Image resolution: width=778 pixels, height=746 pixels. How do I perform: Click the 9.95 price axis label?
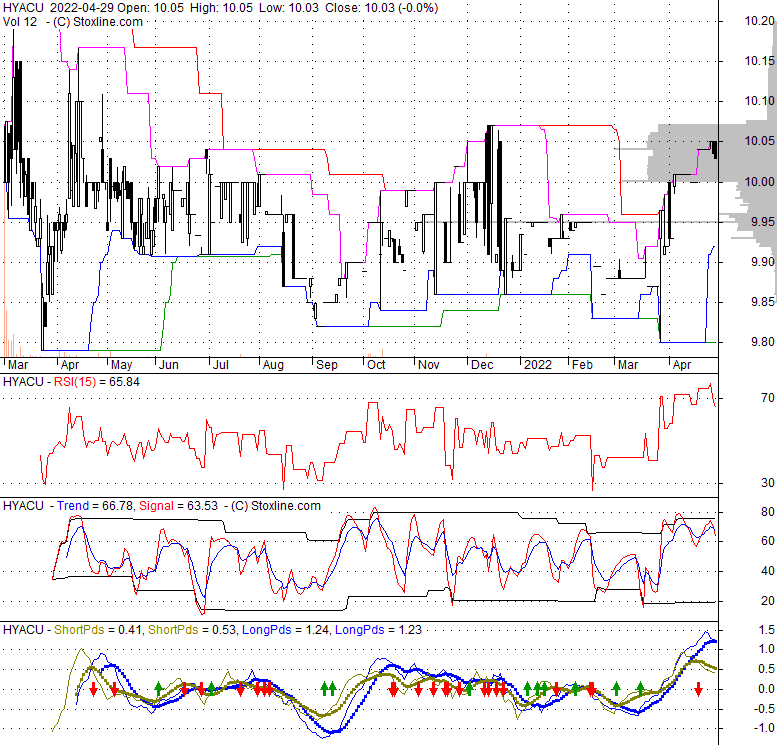pos(762,222)
